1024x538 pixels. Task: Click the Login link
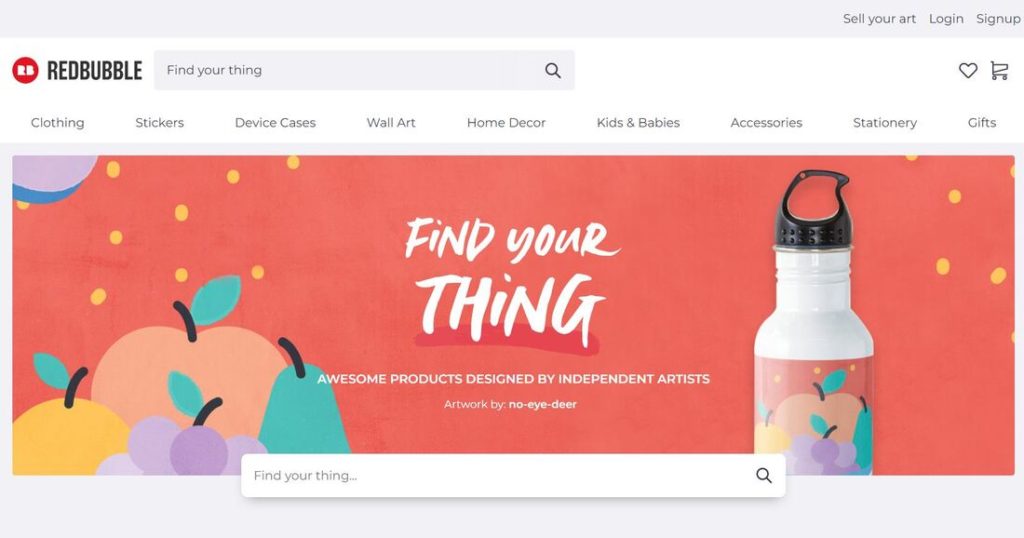[x=946, y=19]
